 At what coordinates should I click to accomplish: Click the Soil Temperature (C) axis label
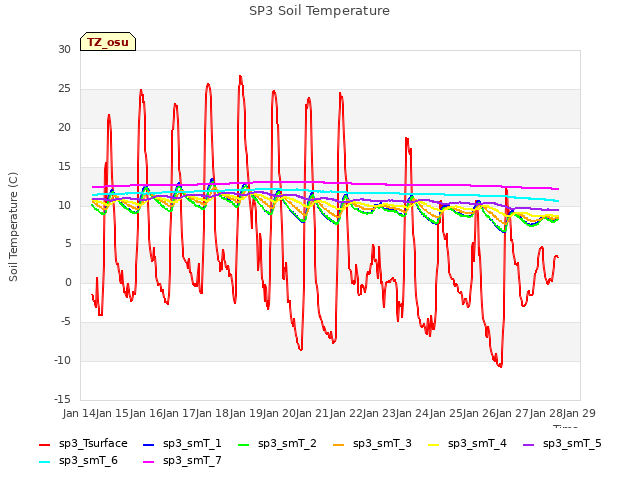(x=13, y=227)
